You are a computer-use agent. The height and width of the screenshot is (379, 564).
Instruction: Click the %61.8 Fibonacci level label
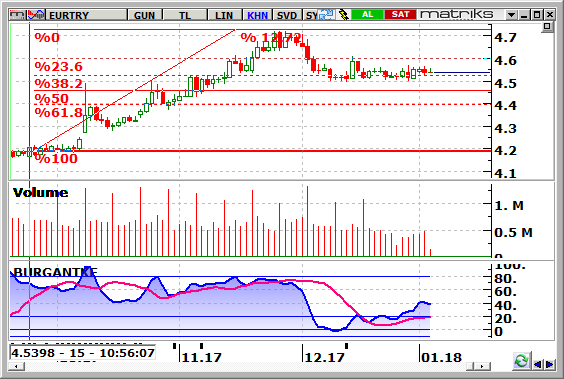click(59, 113)
